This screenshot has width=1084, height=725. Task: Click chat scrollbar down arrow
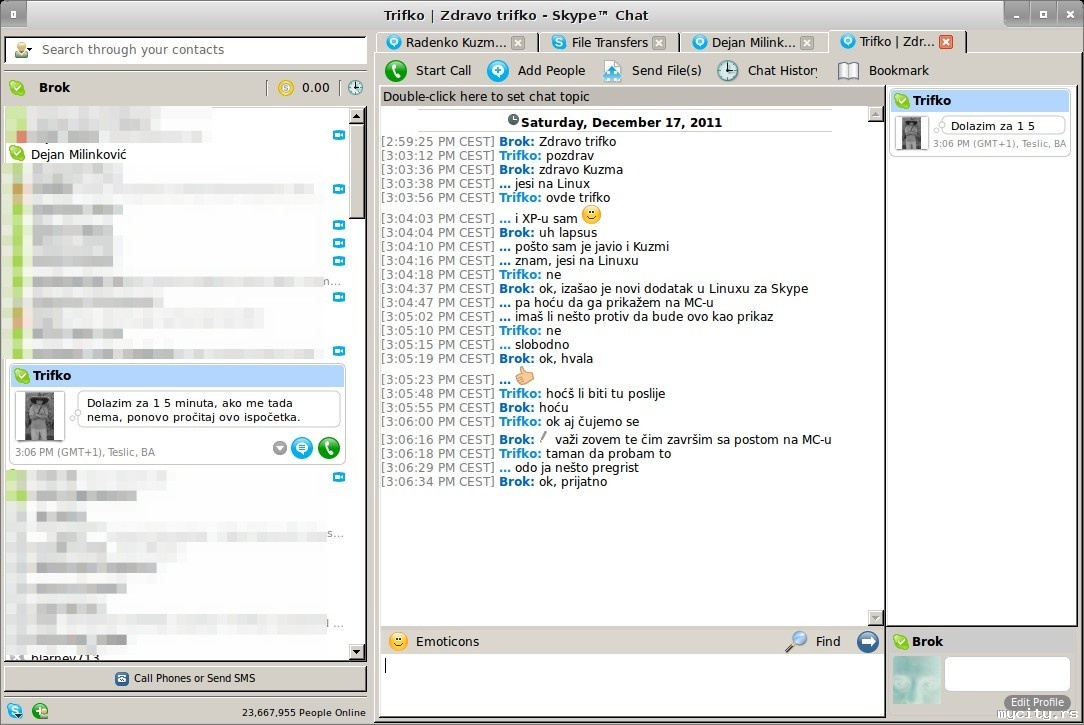point(875,617)
